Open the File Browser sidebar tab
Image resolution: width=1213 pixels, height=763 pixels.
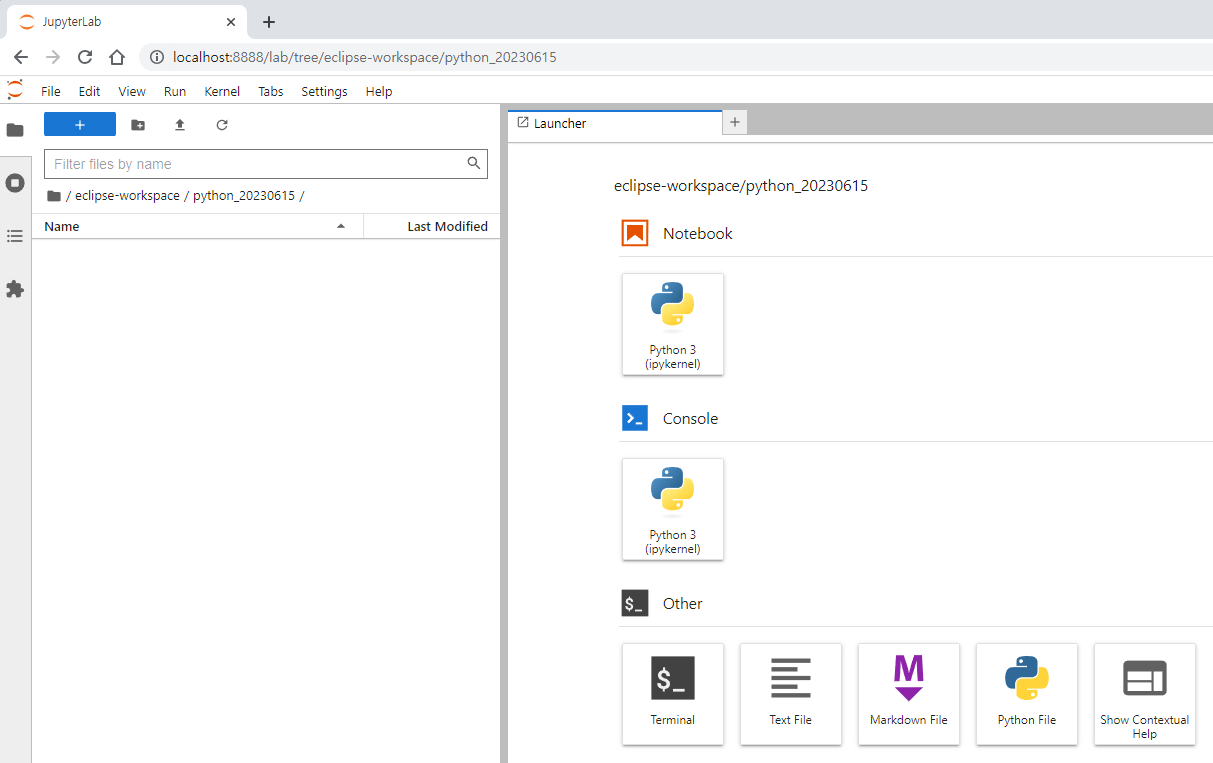click(15, 130)
